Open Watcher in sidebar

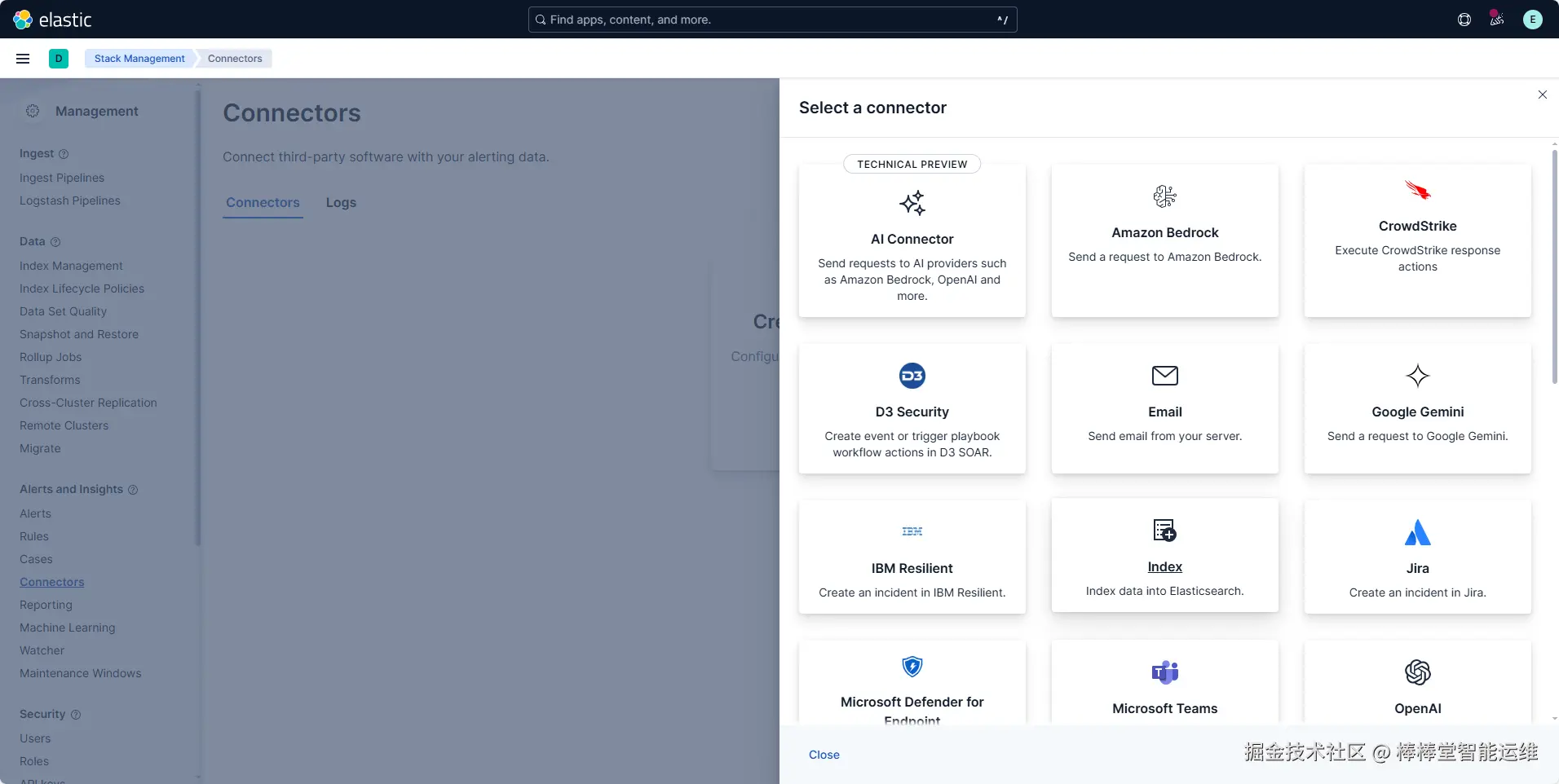pos(42,650)
